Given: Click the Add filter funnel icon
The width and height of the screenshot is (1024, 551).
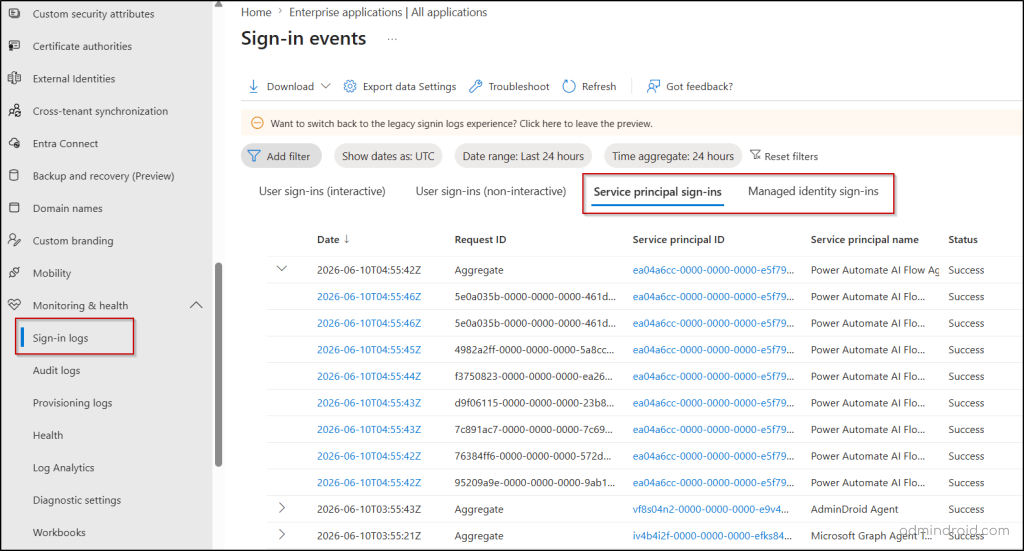Looking at the screenshot, I should pos(254,156).
